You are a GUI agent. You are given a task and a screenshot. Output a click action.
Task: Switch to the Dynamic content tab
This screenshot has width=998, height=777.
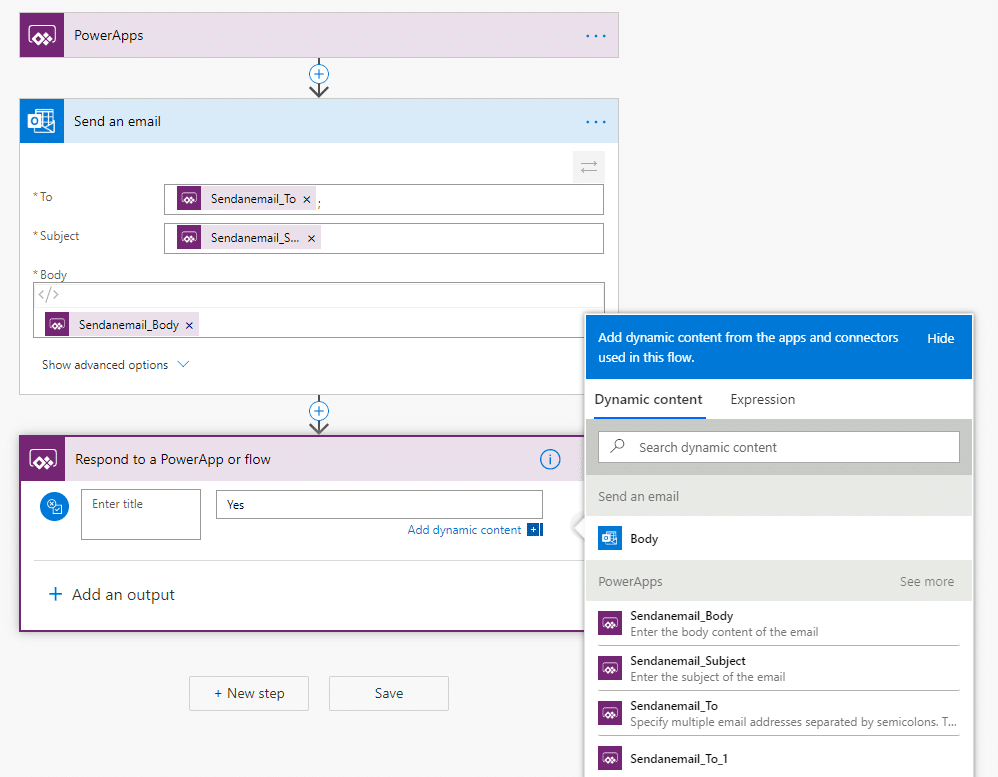point(649,400)
